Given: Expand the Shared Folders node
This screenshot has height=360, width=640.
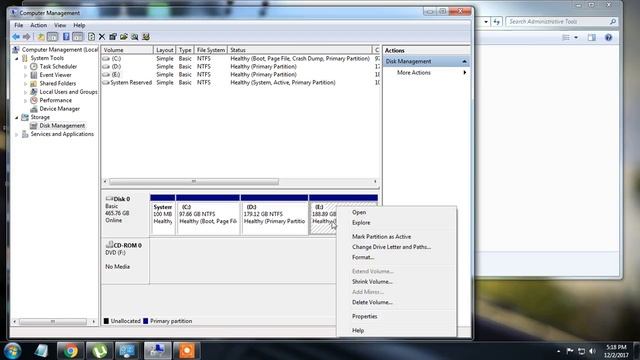Looking at the screenshot, I should point(26,84).
